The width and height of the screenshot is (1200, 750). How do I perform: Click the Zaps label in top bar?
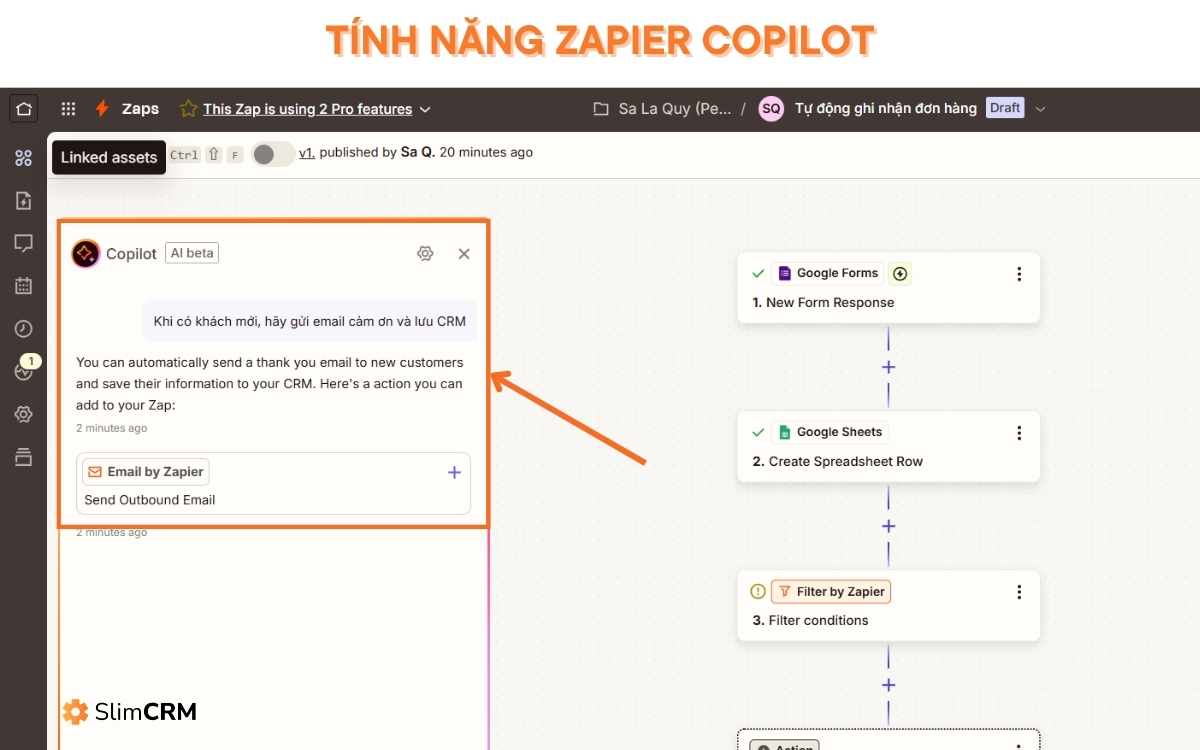click(140, 109)
